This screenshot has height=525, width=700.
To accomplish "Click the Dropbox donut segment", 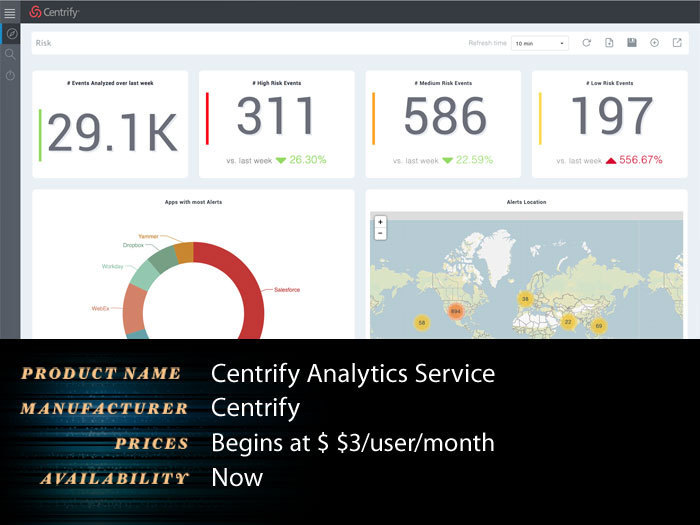I will [x=163, y=259].
